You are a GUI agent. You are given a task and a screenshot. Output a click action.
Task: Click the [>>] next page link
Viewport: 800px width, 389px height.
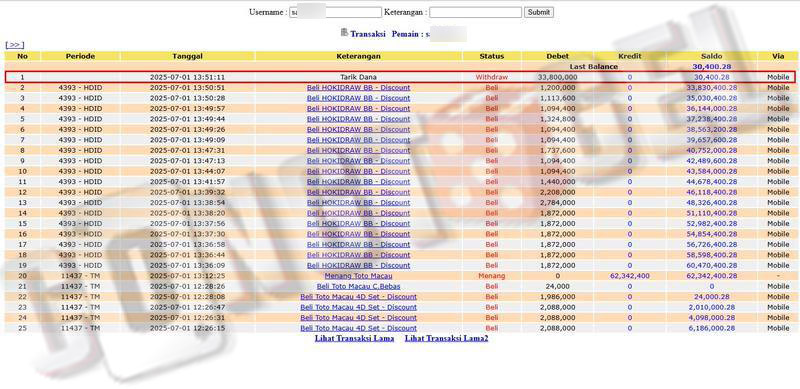15,45
